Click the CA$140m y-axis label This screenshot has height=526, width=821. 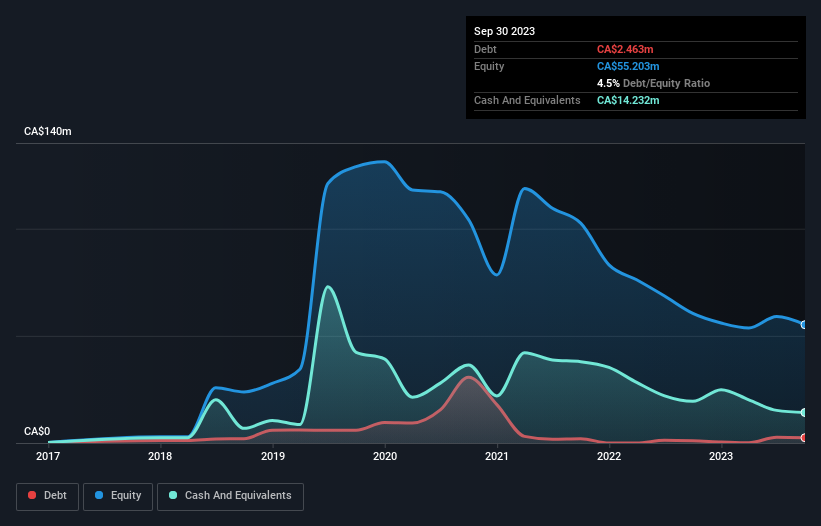(x=48, y=131)
